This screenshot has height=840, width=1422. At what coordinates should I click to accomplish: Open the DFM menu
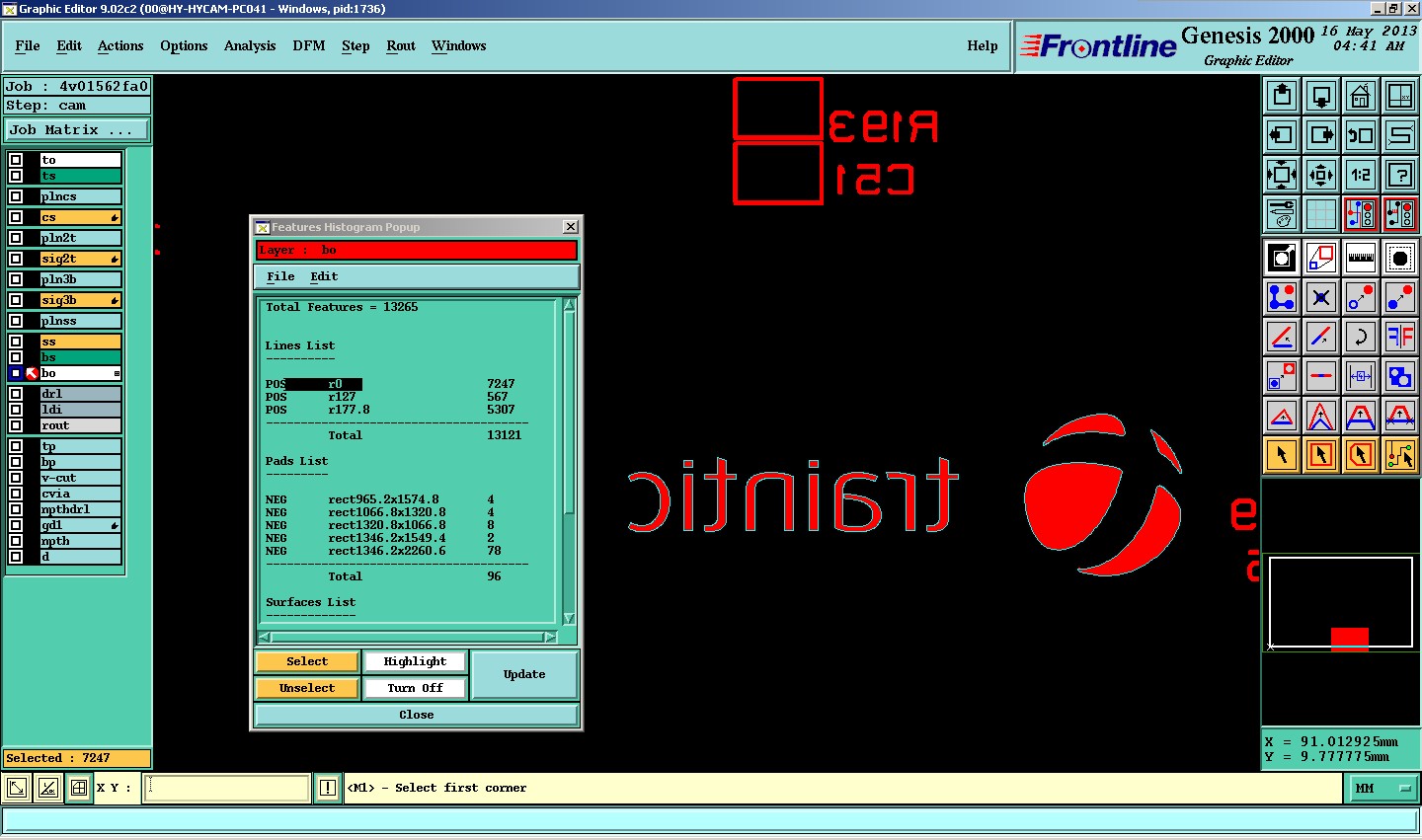(x=309, y=45)
